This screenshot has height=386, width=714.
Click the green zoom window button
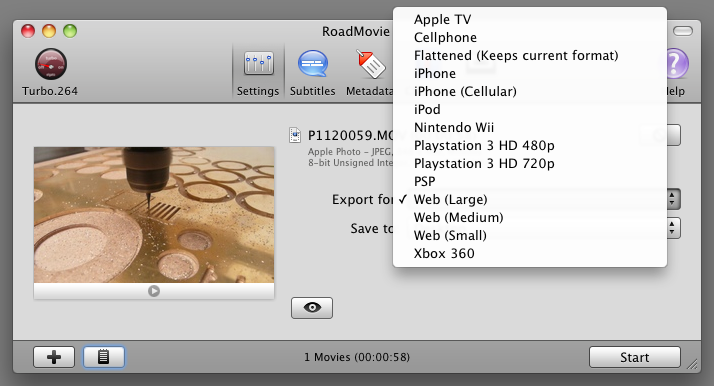pyautogui.click(x=70, y=31)
